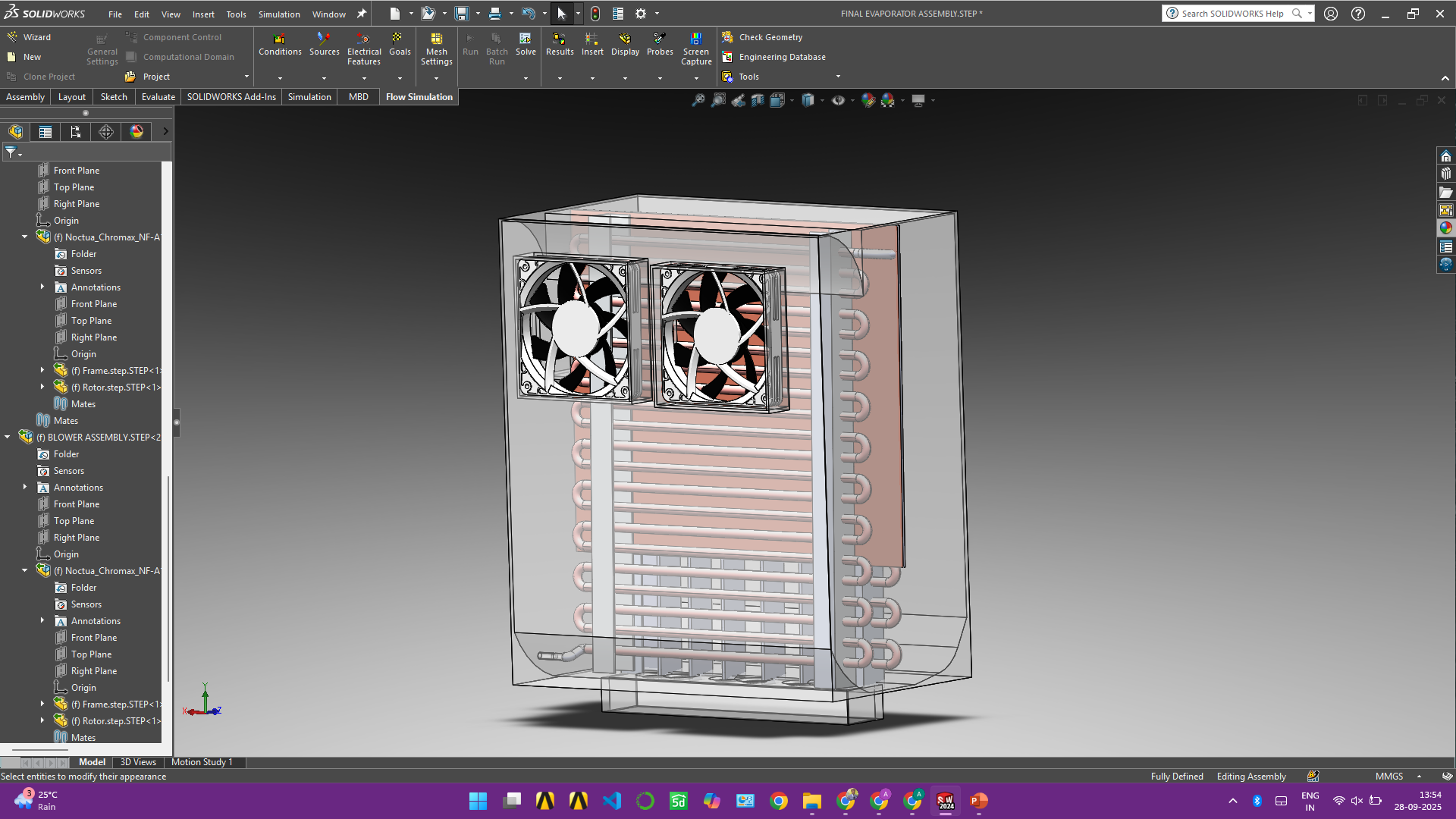Collapse the BLOWER ASSEMBLY.STEP tree node

(8, 437)
